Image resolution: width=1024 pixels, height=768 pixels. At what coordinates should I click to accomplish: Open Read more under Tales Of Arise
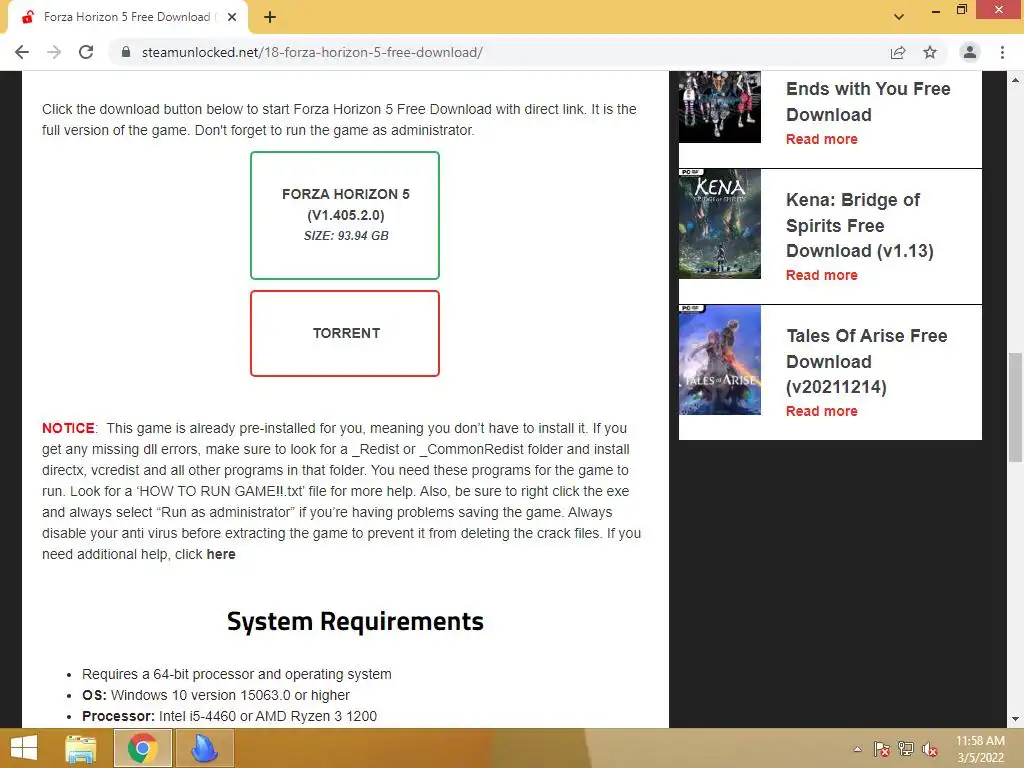point(822,411)
